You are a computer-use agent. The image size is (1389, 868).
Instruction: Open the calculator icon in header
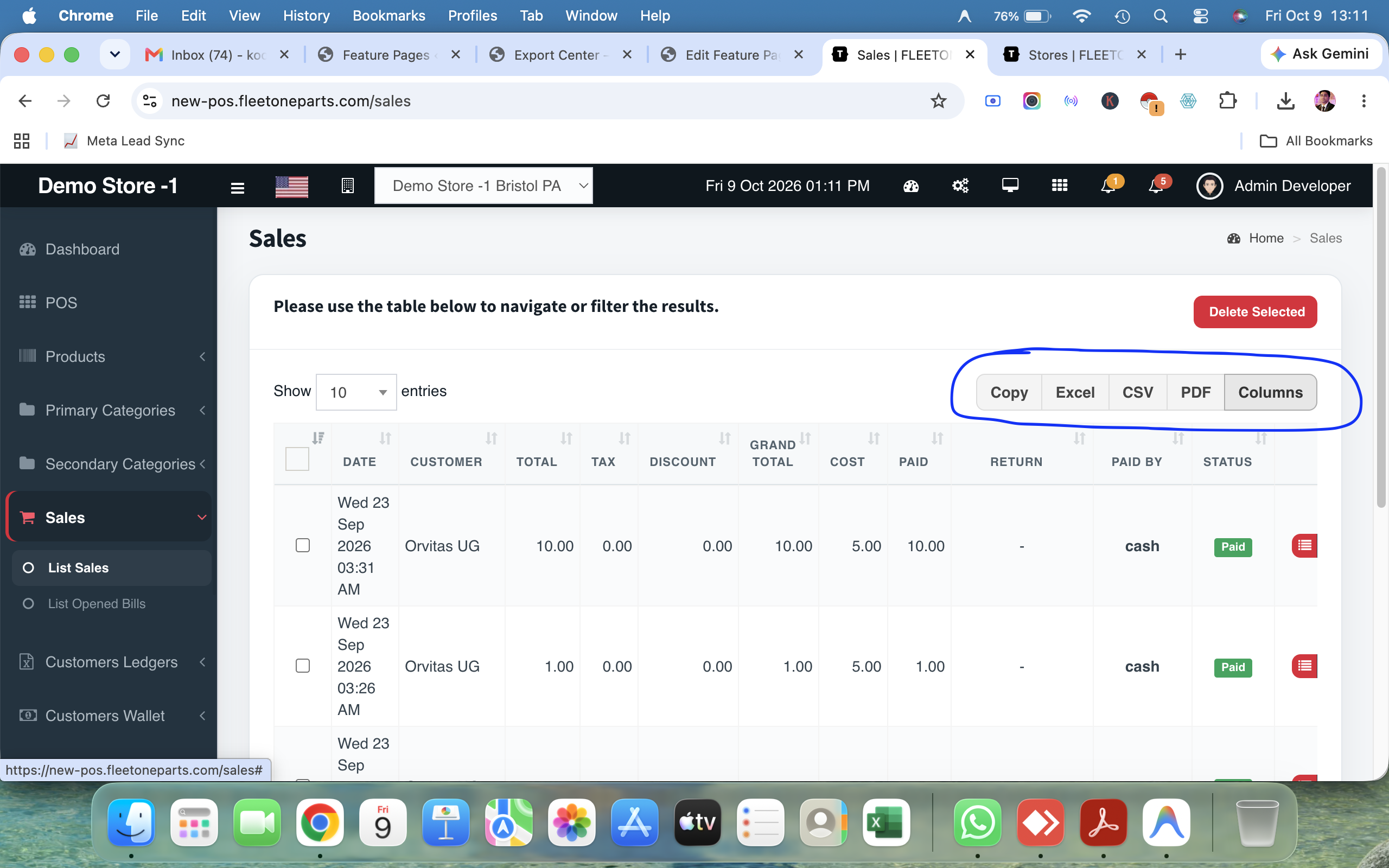click(347, 186)
